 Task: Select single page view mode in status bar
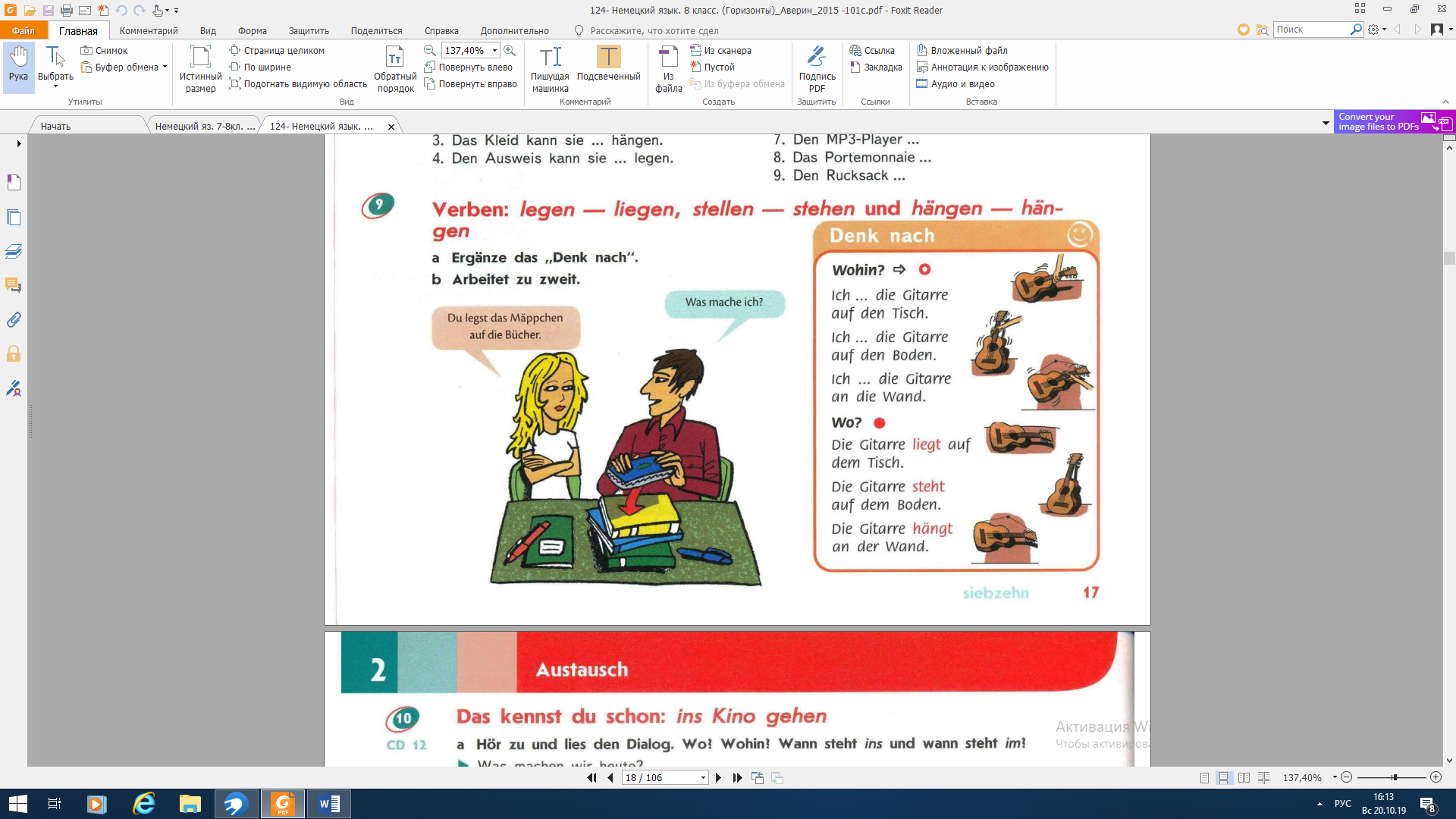click(x=1205, y=777)
